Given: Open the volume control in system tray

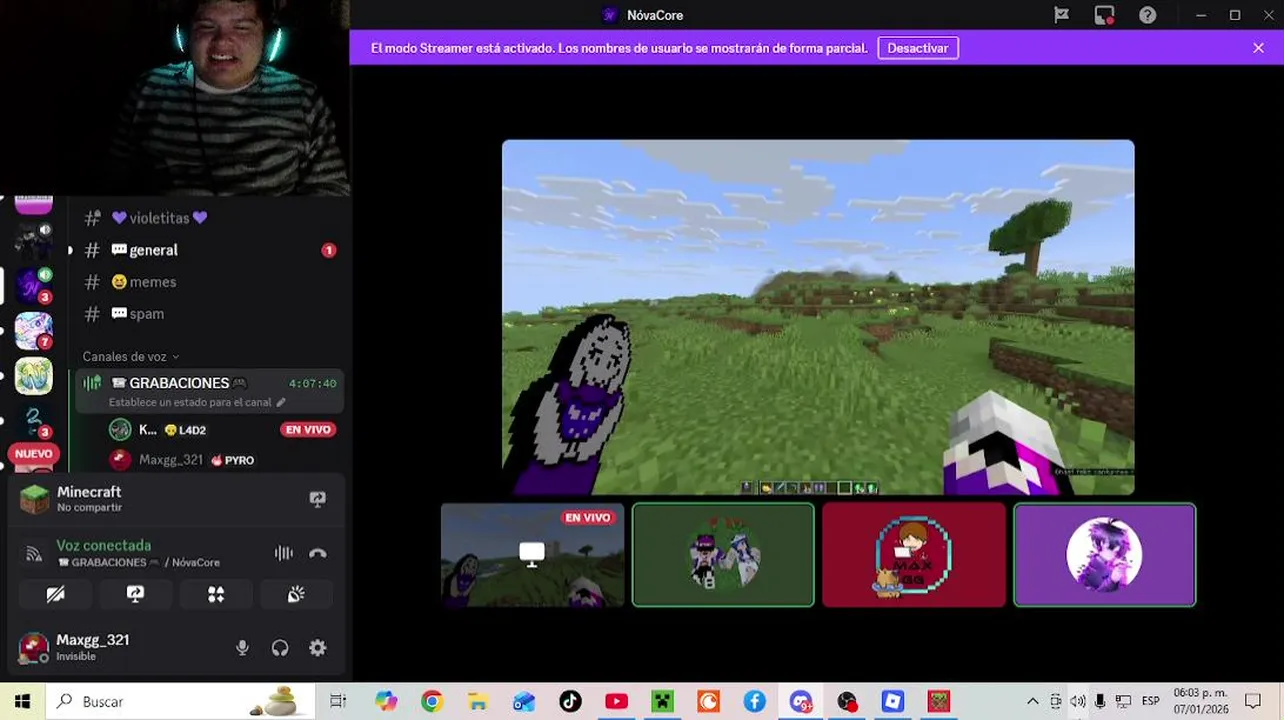Looking at the screenshot, I should point(1078,702).
